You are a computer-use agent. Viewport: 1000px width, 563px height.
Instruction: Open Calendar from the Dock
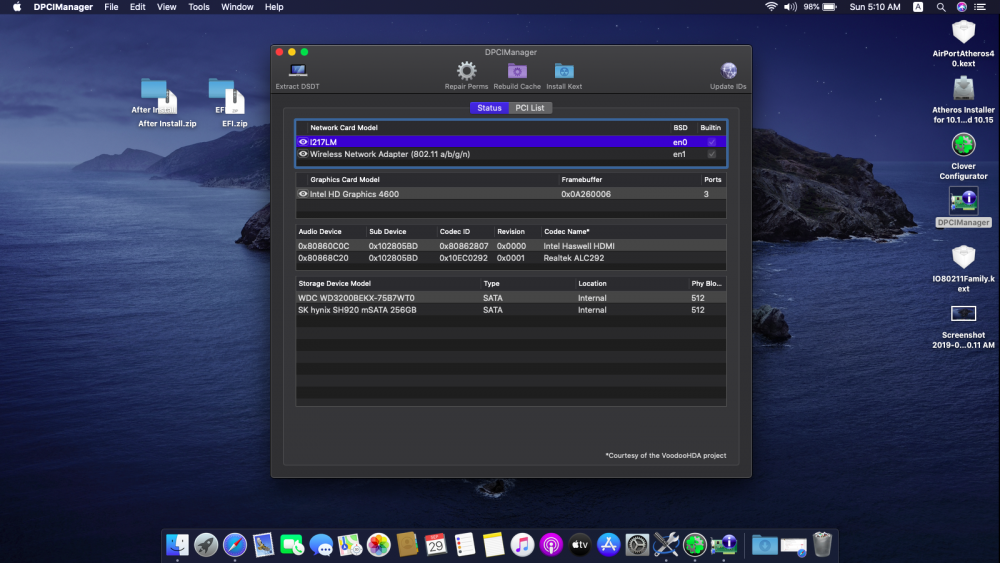coord(436,545)
